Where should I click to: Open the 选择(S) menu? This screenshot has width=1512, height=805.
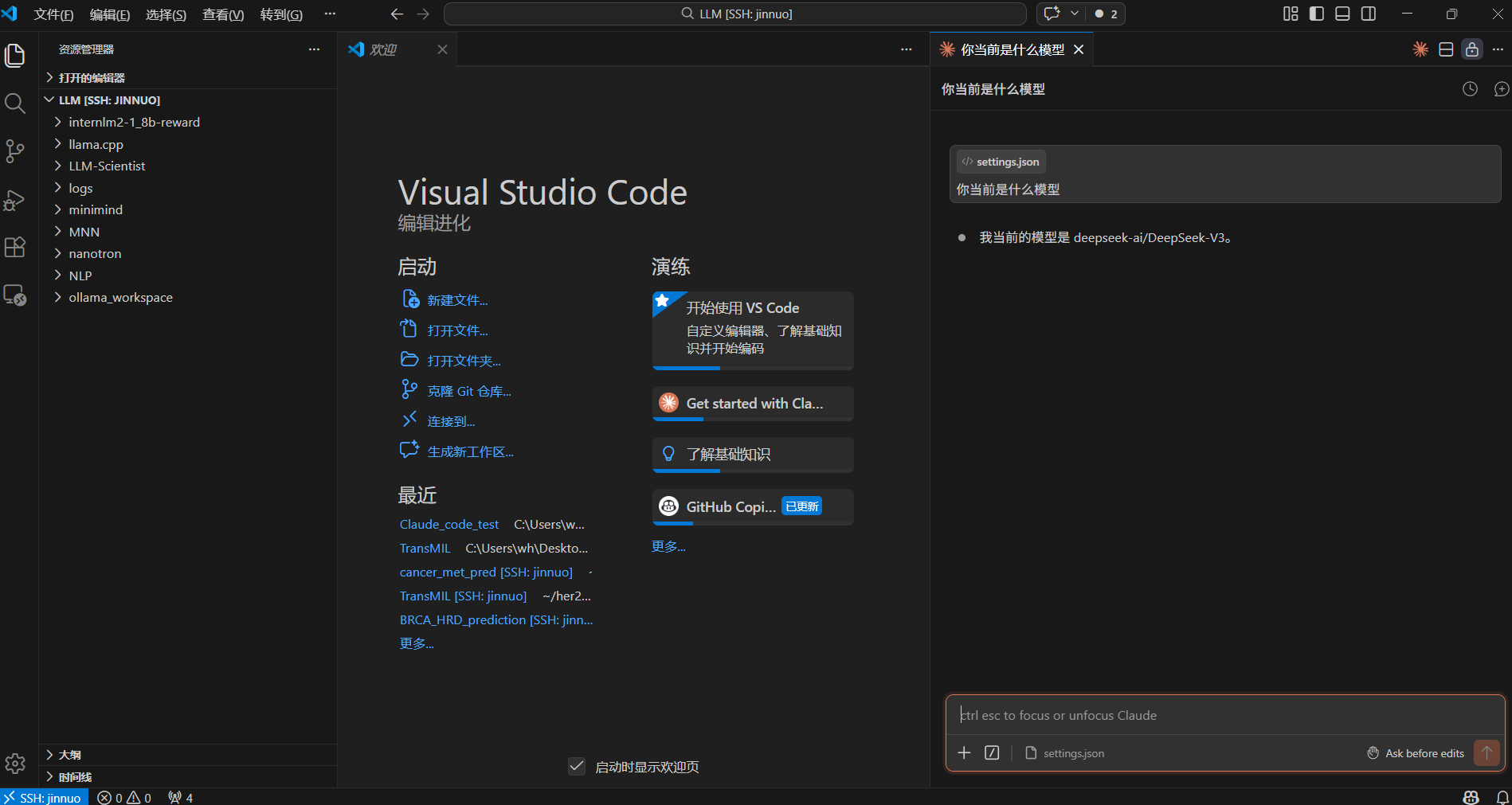[166, 14]
